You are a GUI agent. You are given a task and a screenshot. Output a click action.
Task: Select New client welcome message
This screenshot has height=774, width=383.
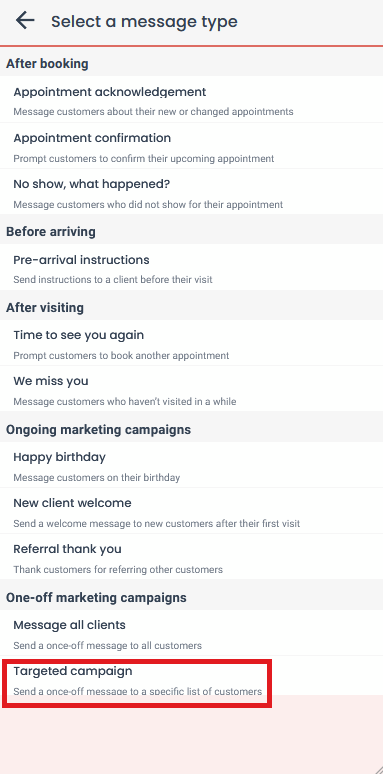pyautogui.click(x=192, y=510)
